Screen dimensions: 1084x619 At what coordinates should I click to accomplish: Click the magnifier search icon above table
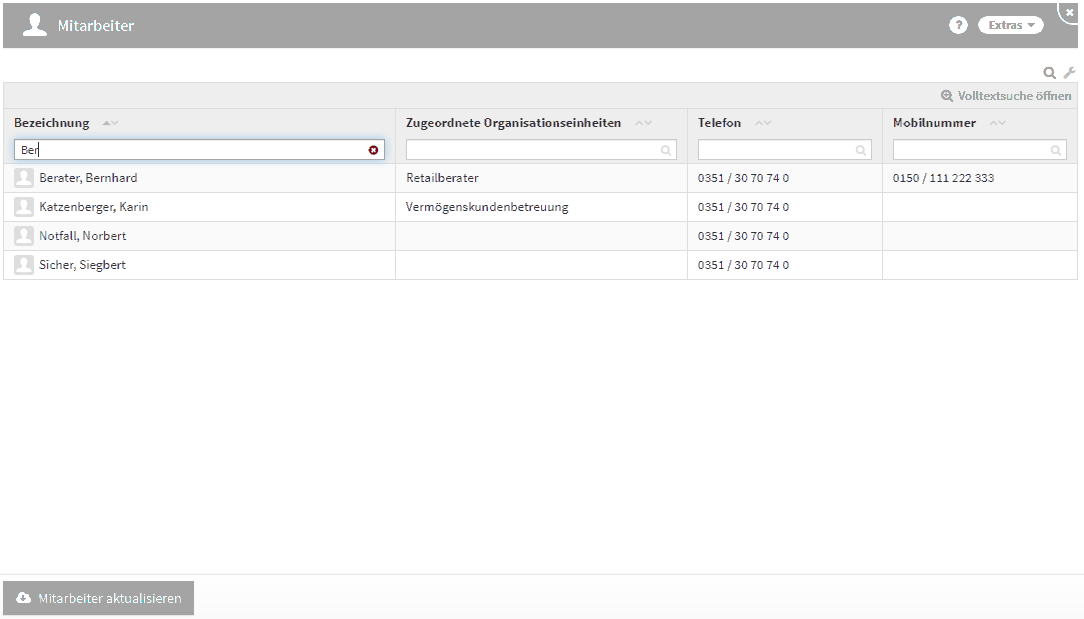[1049, 73]
